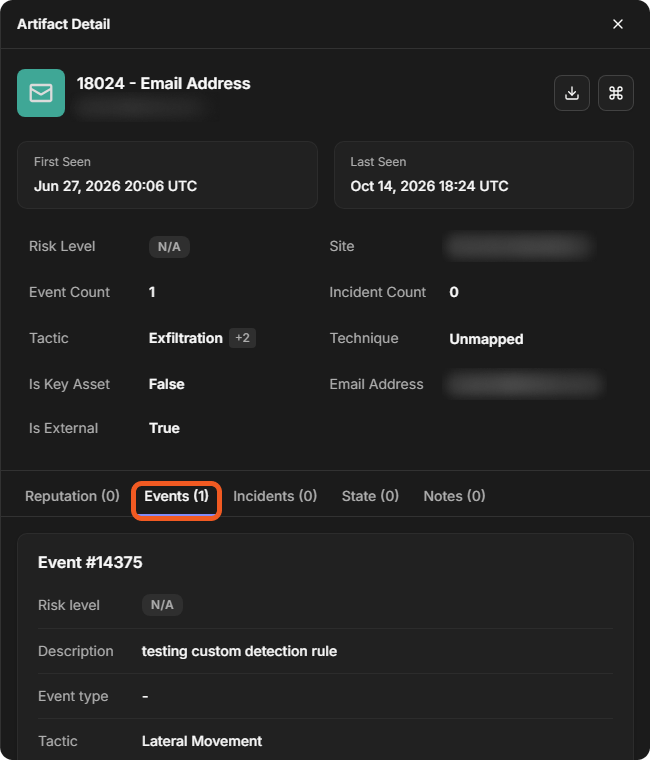
Task: Open the Reputation (0) tab
Action: click(x=72, y=496)
